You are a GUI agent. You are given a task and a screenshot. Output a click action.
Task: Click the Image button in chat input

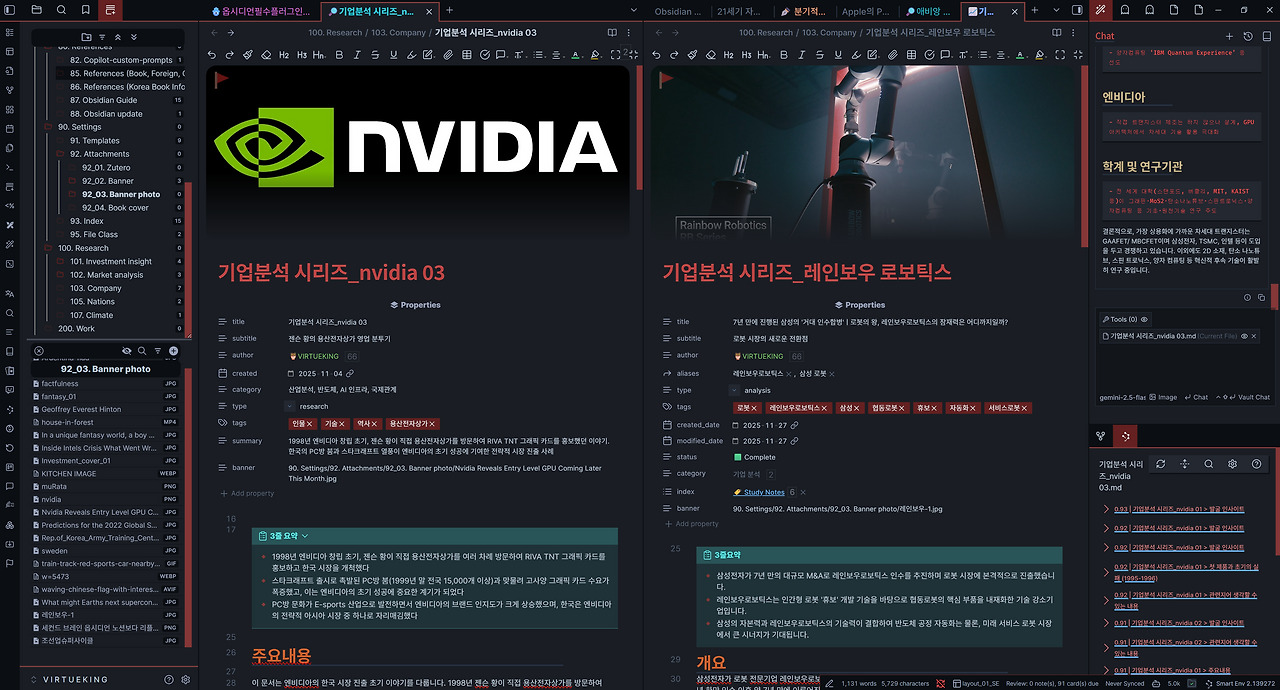coord(1164,397)
